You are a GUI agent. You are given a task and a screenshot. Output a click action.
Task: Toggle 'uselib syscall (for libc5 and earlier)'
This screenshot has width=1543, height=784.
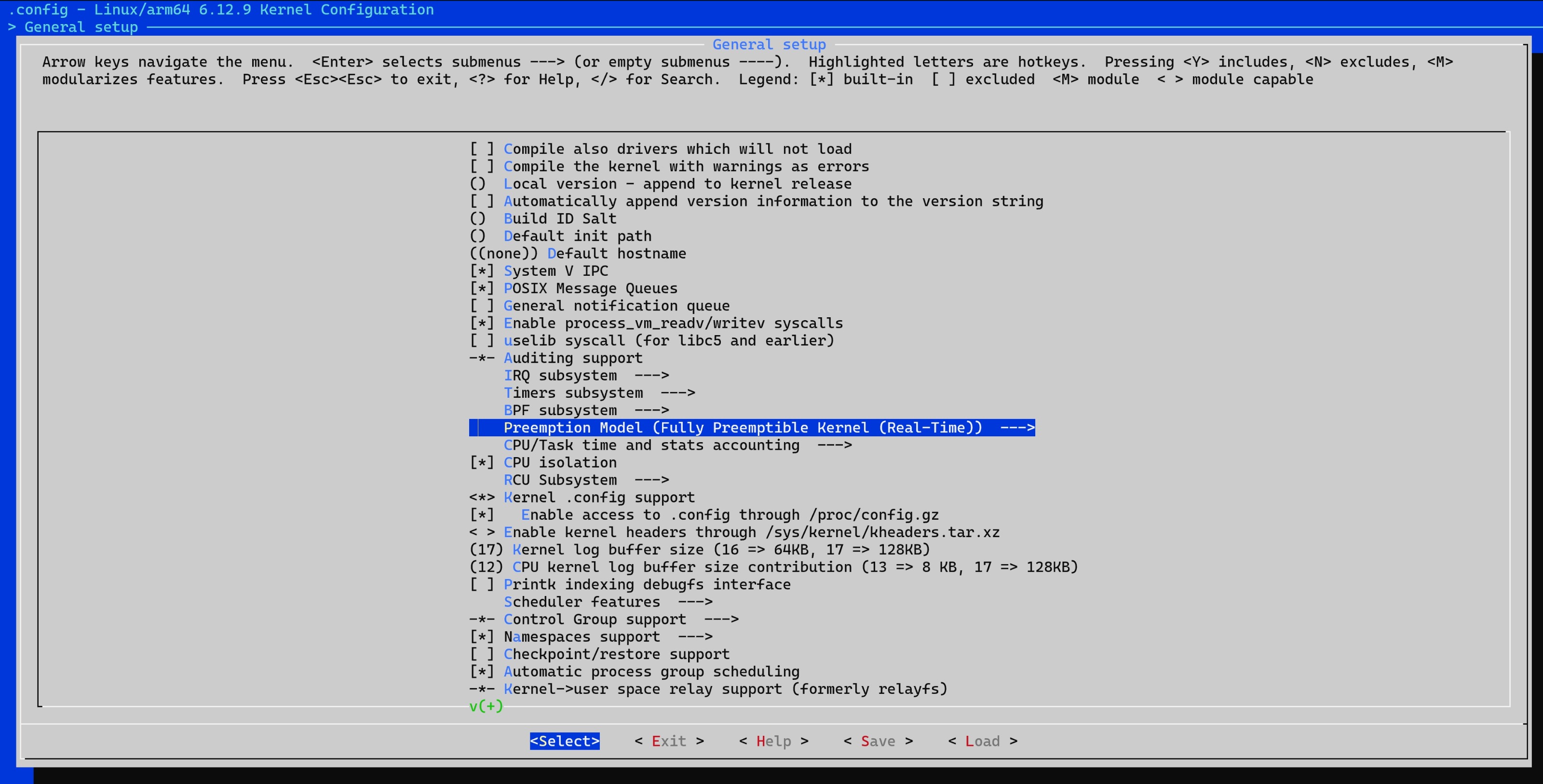point(652,340)
